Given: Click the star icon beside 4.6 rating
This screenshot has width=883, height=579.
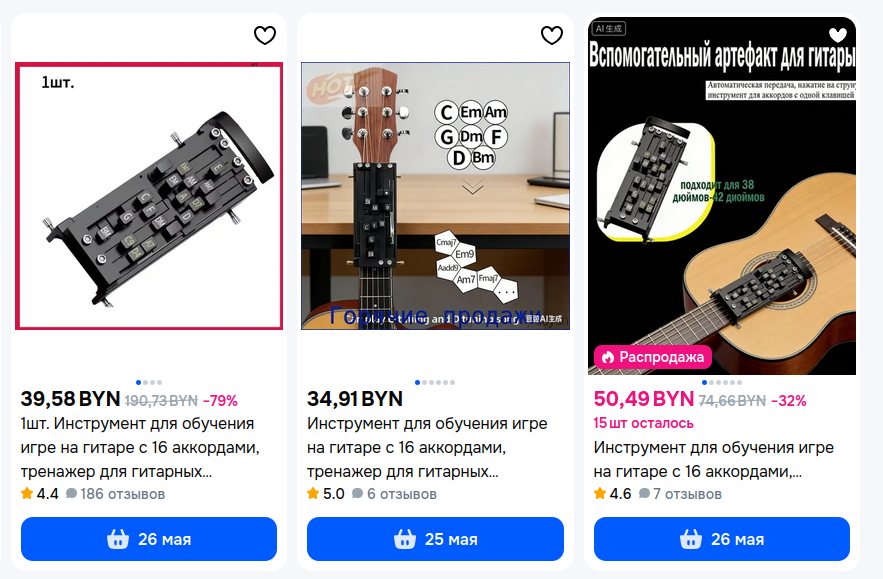Looking at the screenshot, I should 600,494.
